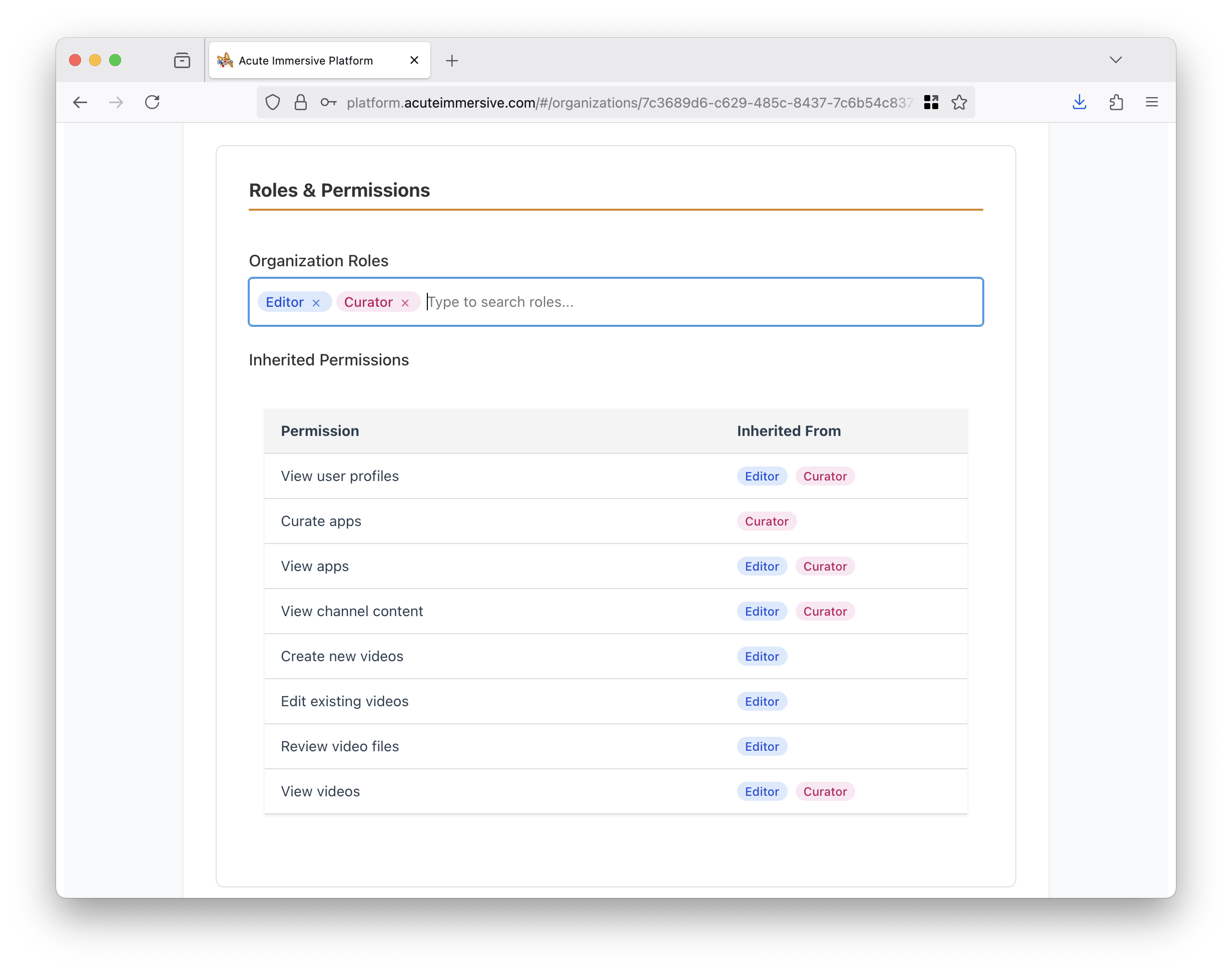Screen dimensions: 1232x972
Task: Open a new browser tab
Action: point(452,61)
